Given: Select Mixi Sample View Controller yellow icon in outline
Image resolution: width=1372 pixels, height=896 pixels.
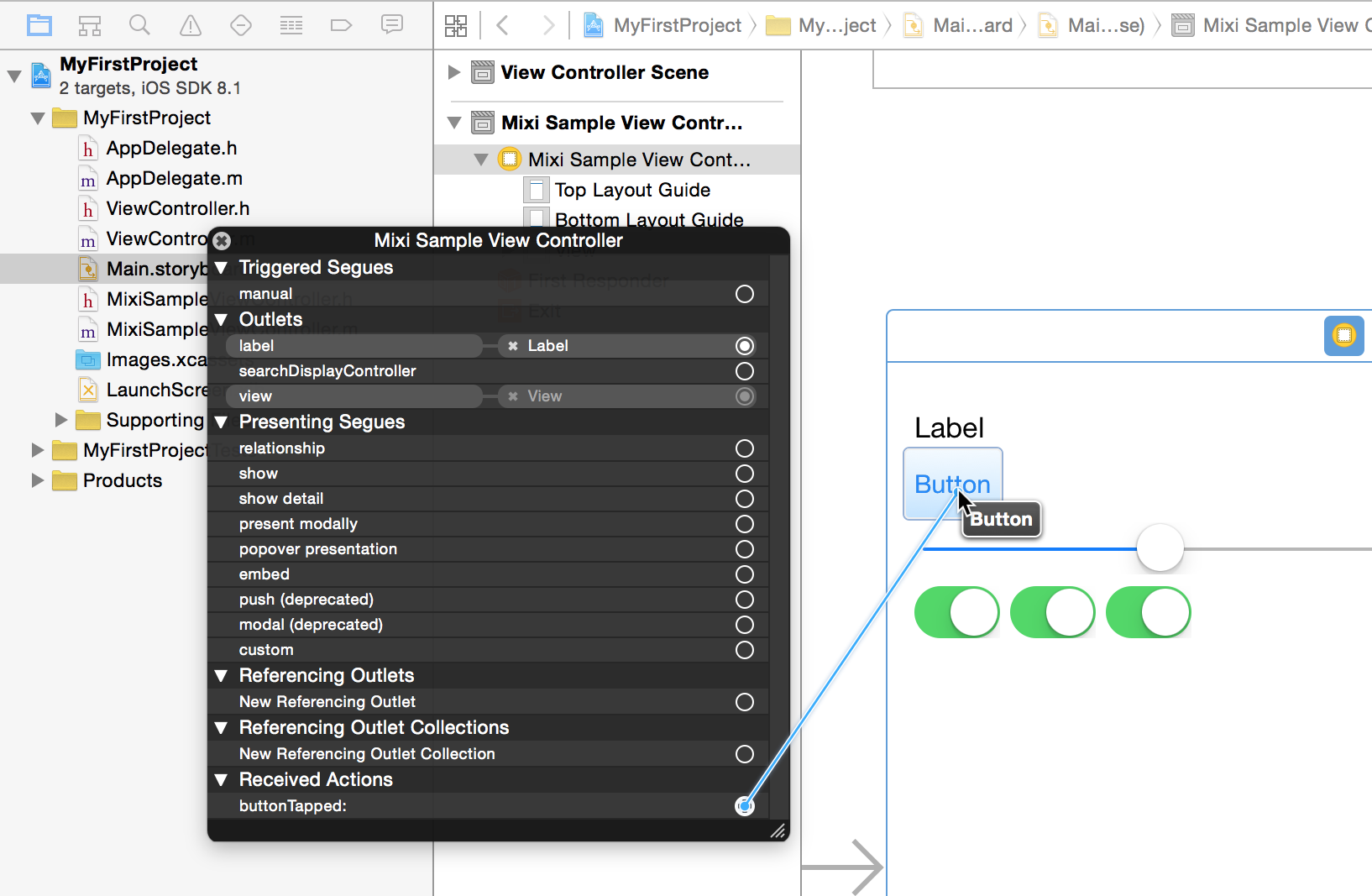Looking at the screenshot, I should pyautogui.click(x=510, y=159).
